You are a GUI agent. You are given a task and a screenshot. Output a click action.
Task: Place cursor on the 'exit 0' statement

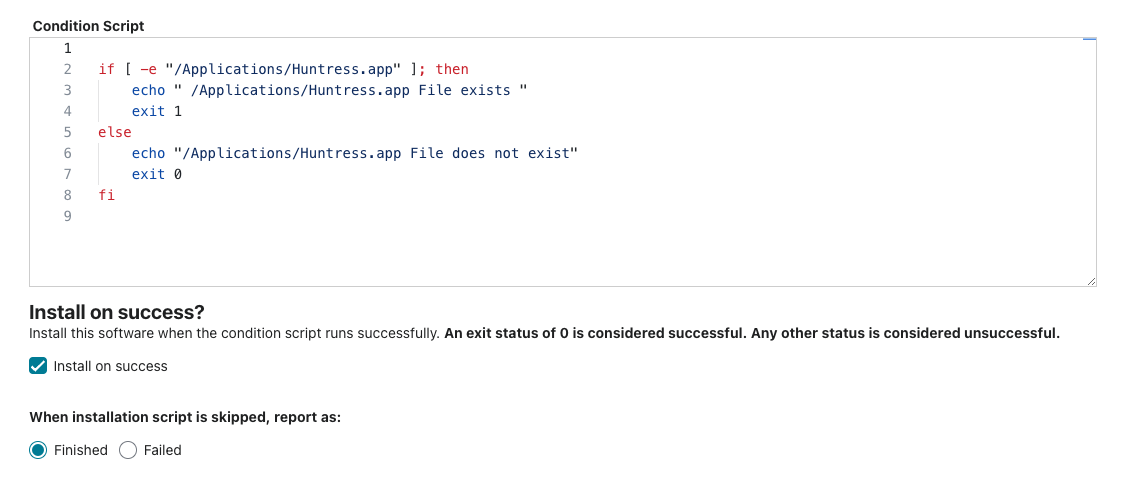coord(157,174)
